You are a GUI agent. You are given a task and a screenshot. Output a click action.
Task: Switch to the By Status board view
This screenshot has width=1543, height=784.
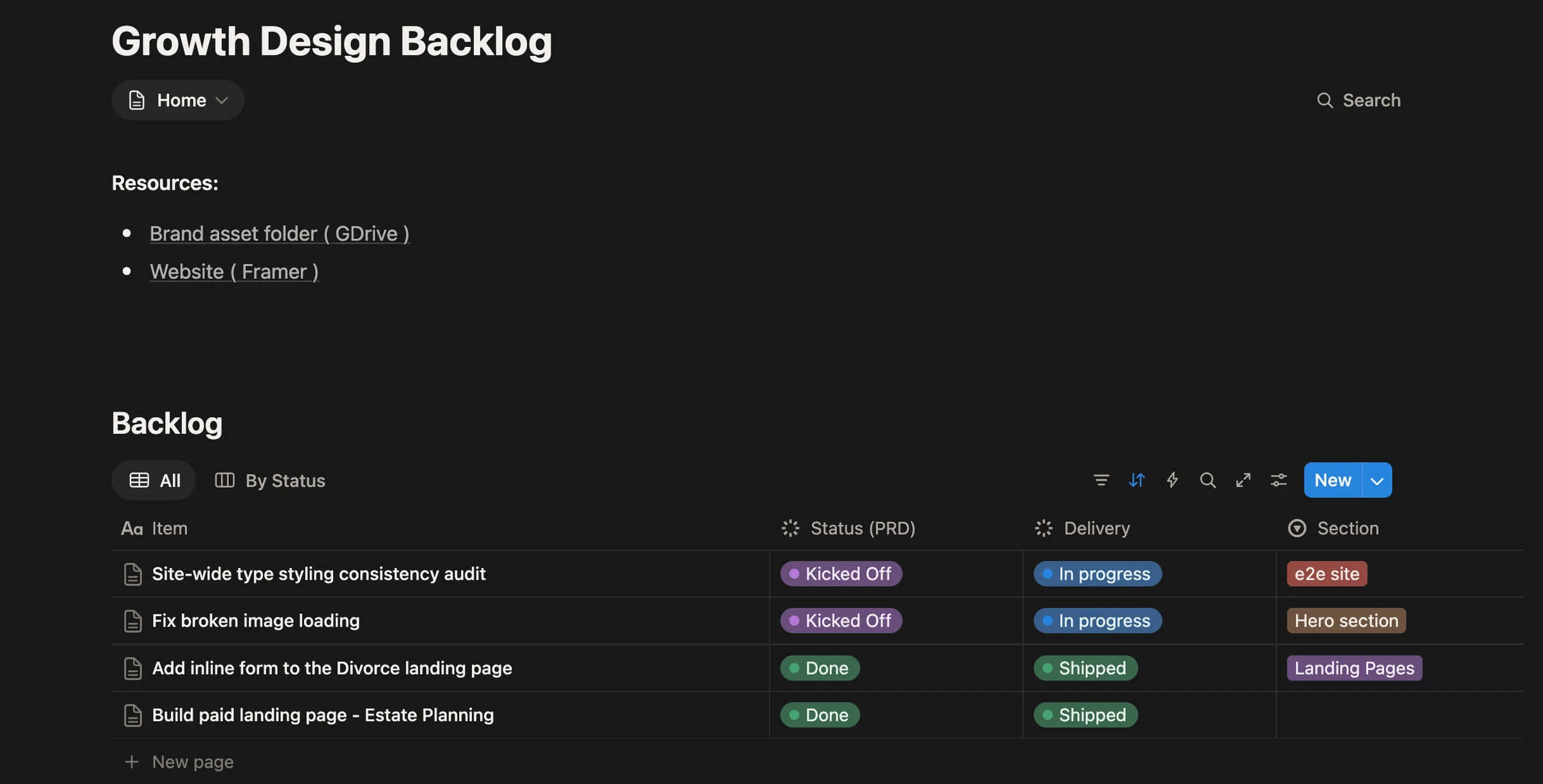tap(270, 480)
